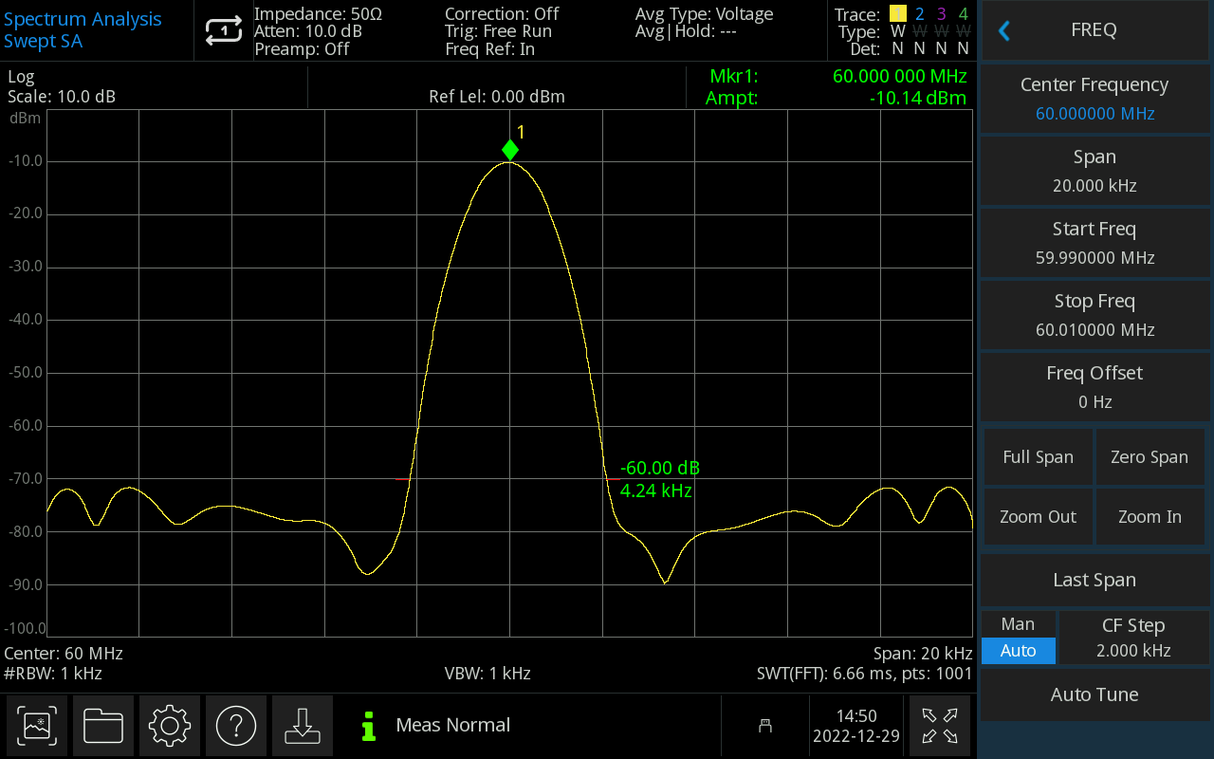Image resolution: width=1214 pixels, height=759 pixels.
Task: Click the screen capture icon
Action: coord(36,726)
